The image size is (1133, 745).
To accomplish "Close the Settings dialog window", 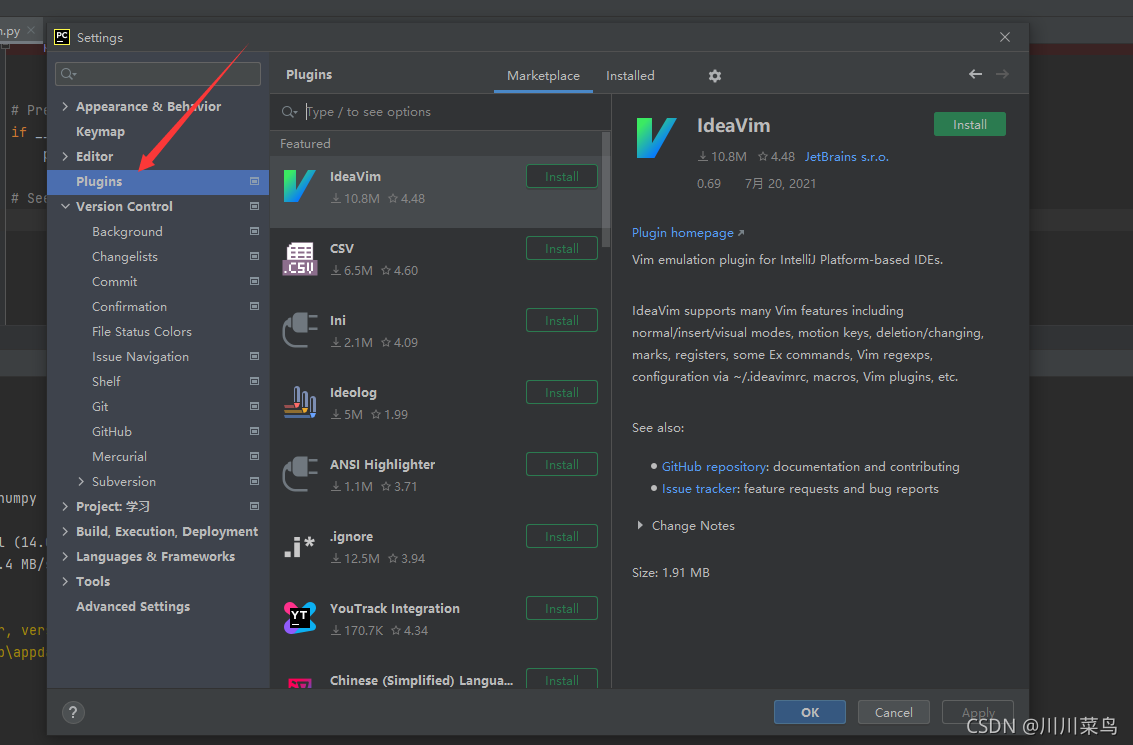I will click(1004, 37).
